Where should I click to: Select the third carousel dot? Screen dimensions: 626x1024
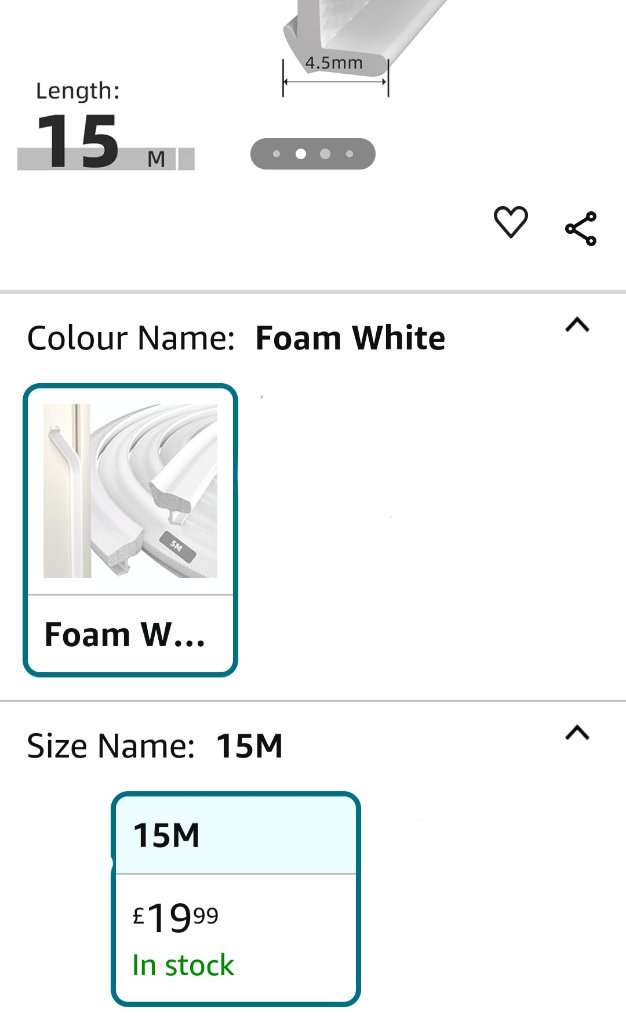click(324, 154)
